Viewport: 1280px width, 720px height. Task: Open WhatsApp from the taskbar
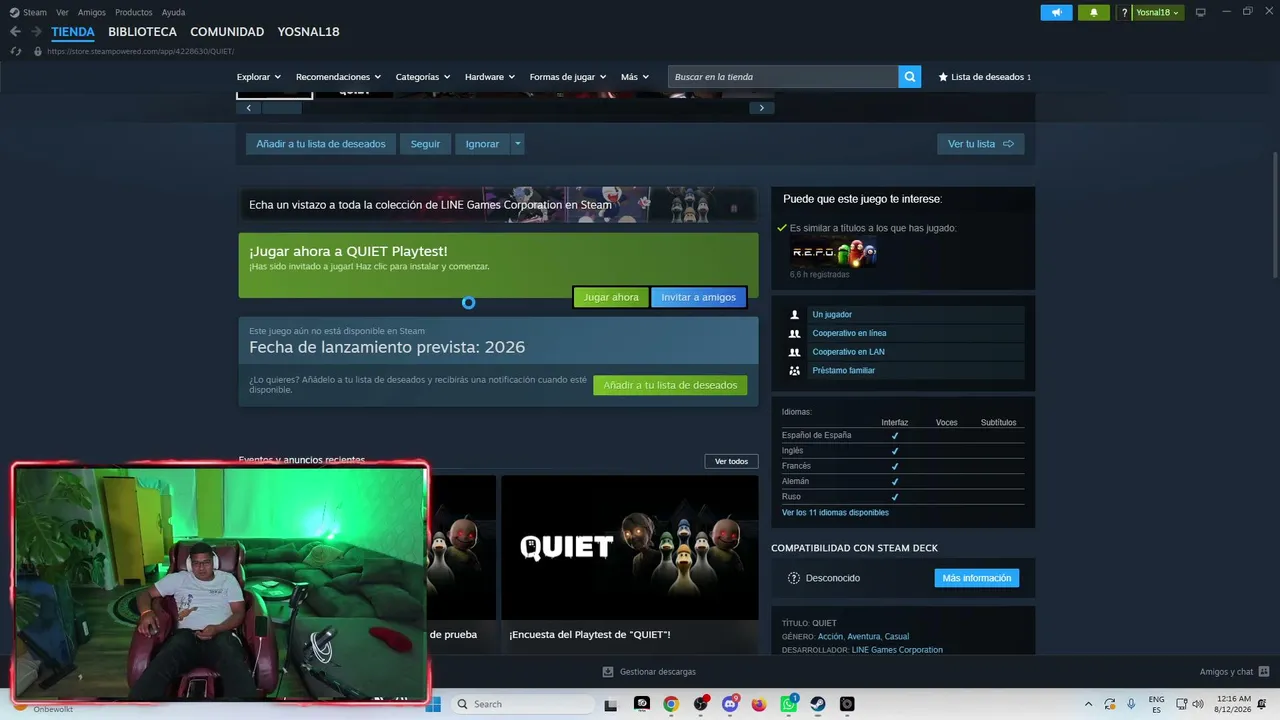[x=789, y=704]
